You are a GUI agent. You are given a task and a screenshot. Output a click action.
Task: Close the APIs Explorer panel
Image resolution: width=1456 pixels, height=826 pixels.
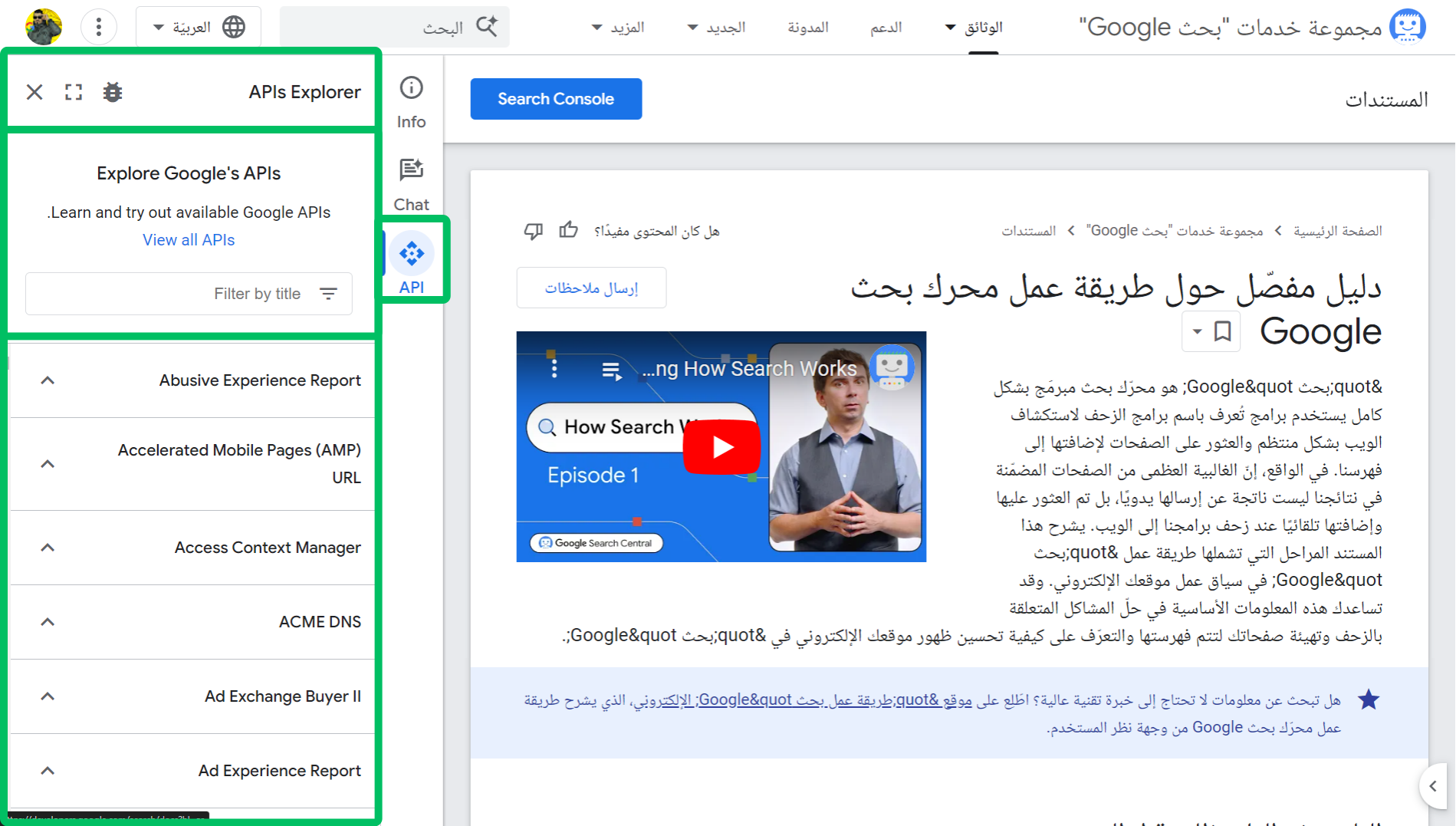35,92
